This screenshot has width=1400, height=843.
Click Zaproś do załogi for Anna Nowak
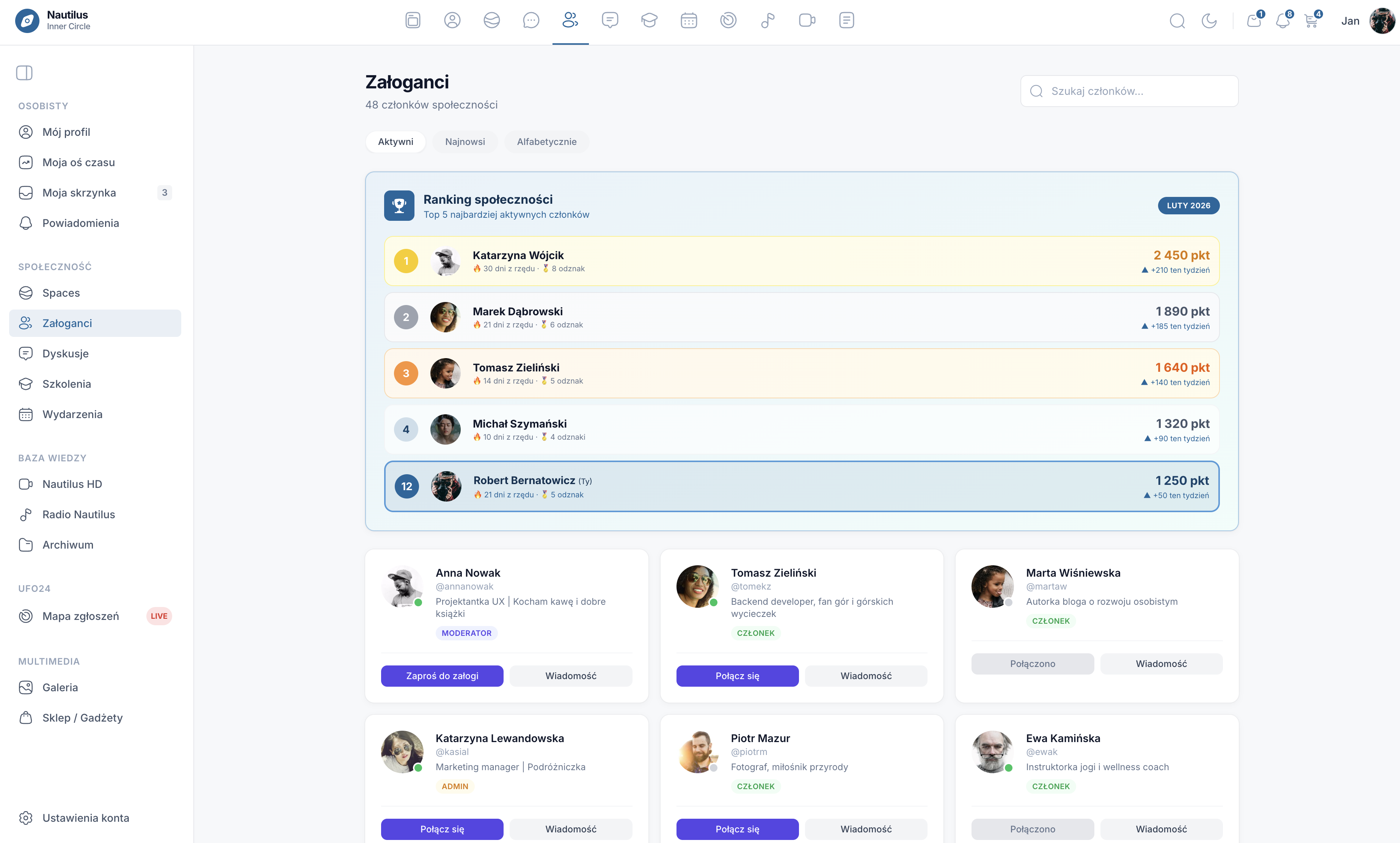tap(442, 676)
